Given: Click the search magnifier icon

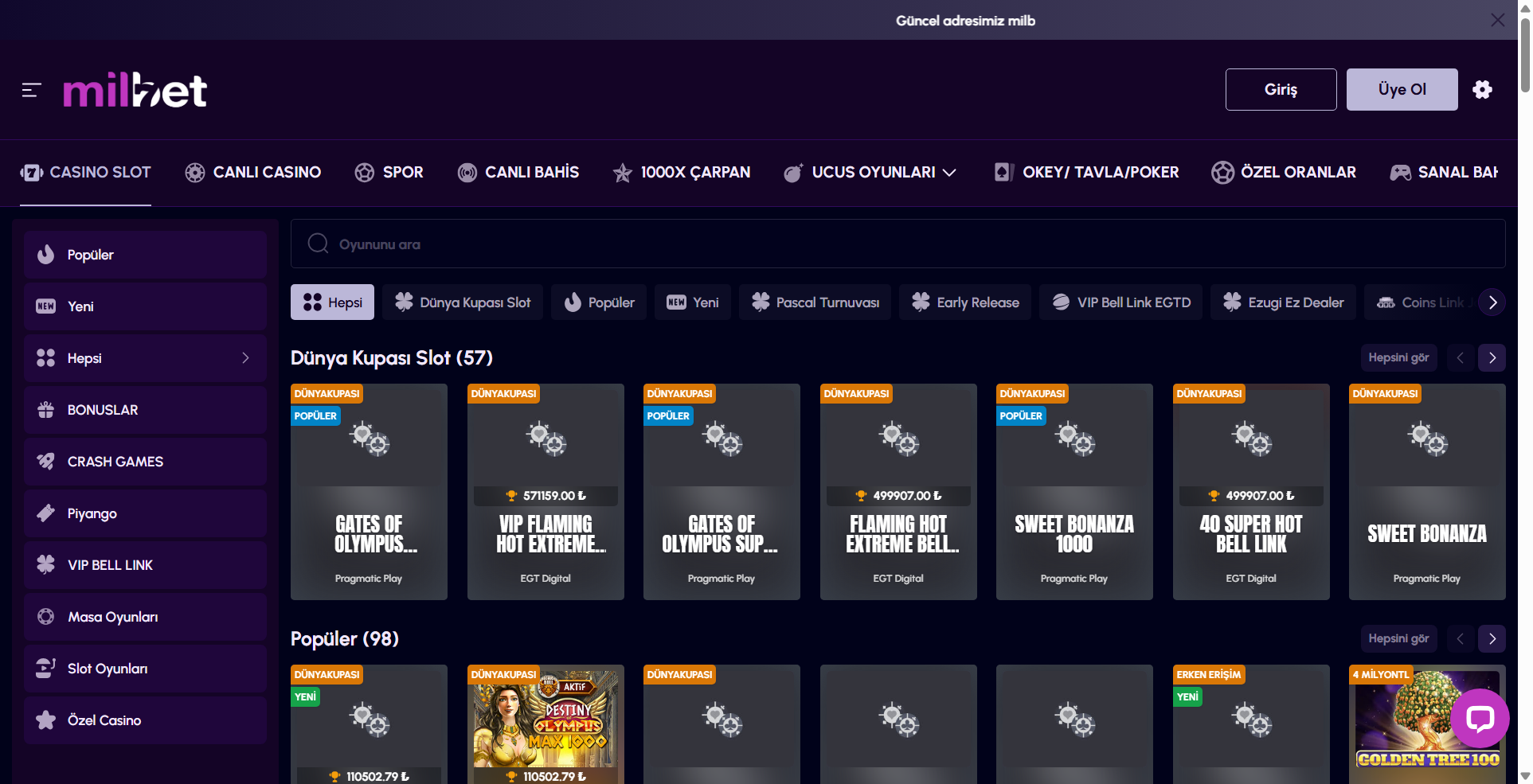Looking at the screenshot, I should 318,244.
